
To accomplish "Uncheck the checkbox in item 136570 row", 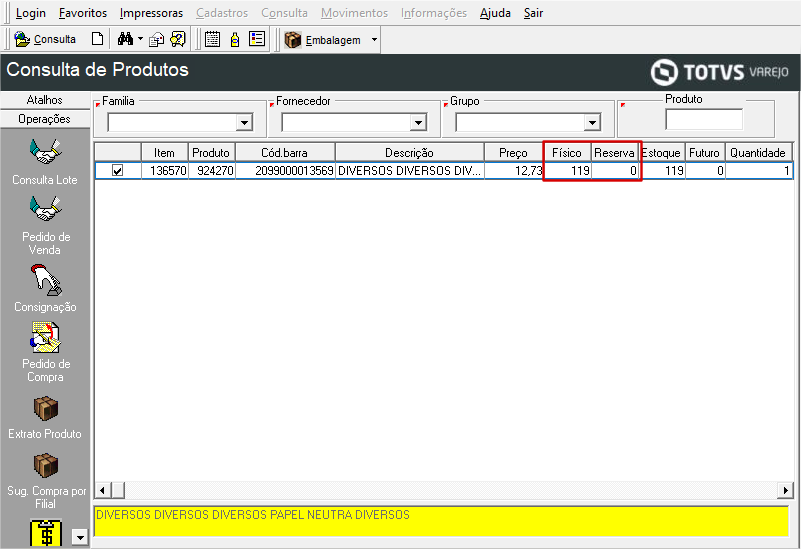I will [117, 171].
